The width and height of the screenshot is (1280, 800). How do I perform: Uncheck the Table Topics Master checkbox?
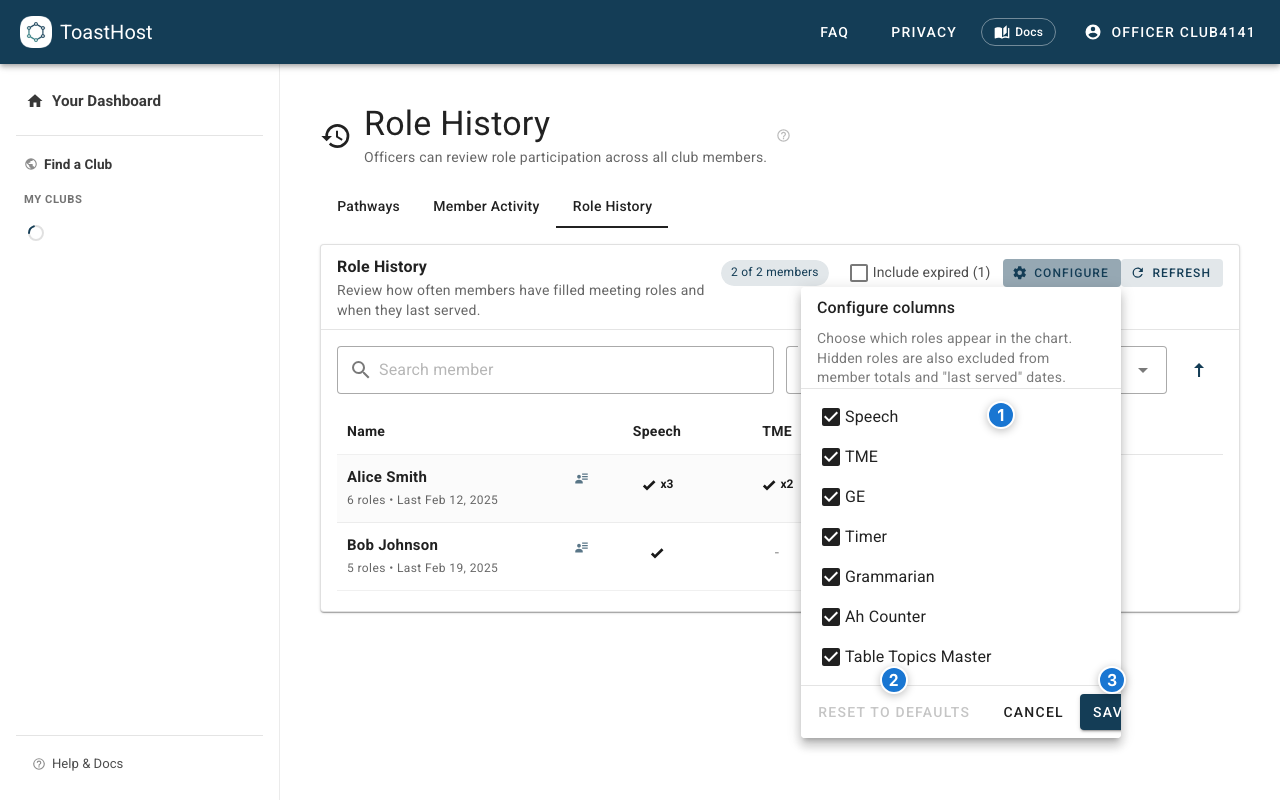(830, 657)
